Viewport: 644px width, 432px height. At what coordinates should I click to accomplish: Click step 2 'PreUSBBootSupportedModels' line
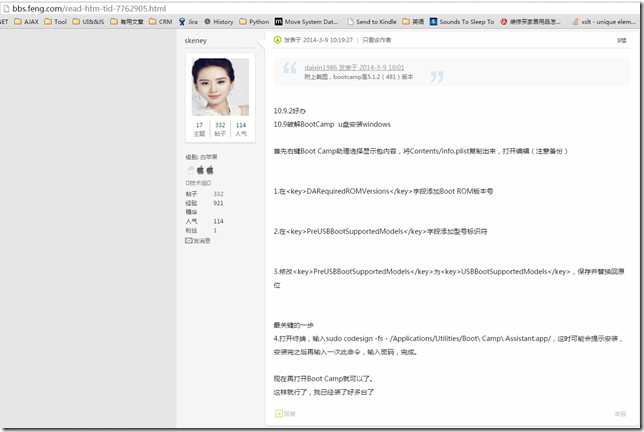[x=380, y=232]
